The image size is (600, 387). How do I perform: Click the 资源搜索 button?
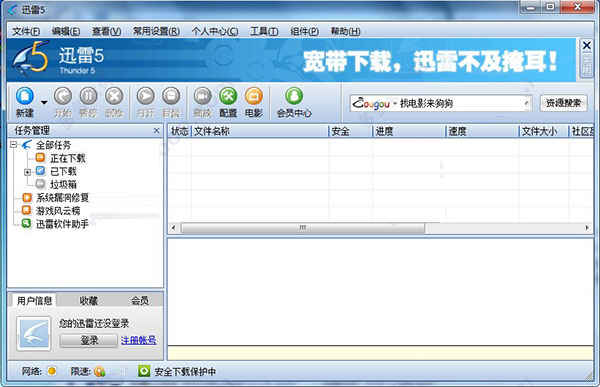click(x=563, y=103)
